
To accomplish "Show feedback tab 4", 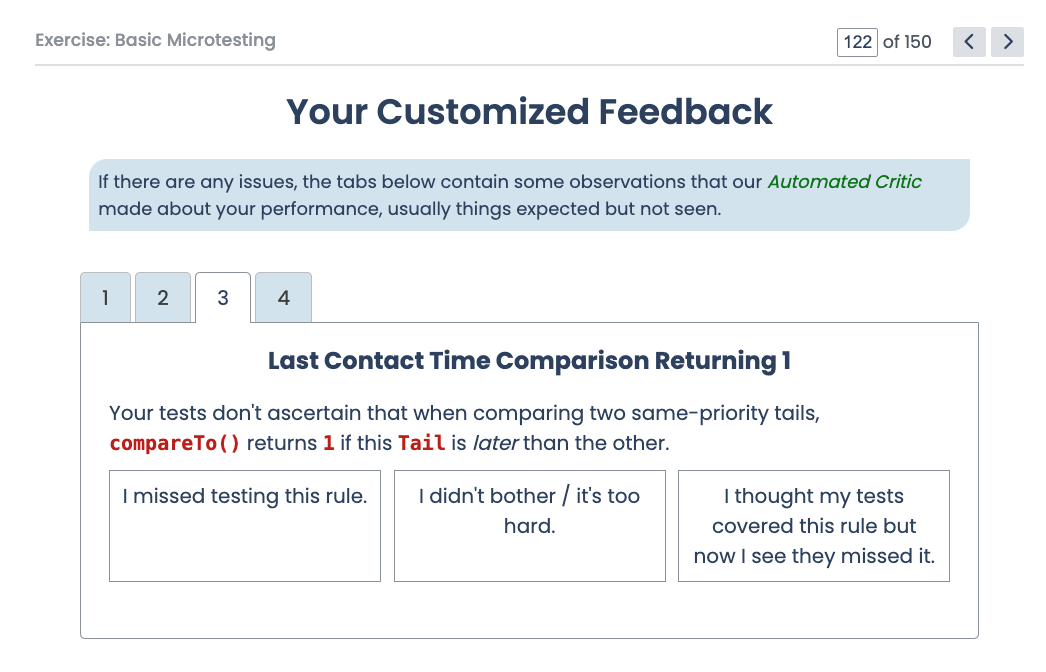I will tap(284, 298).
